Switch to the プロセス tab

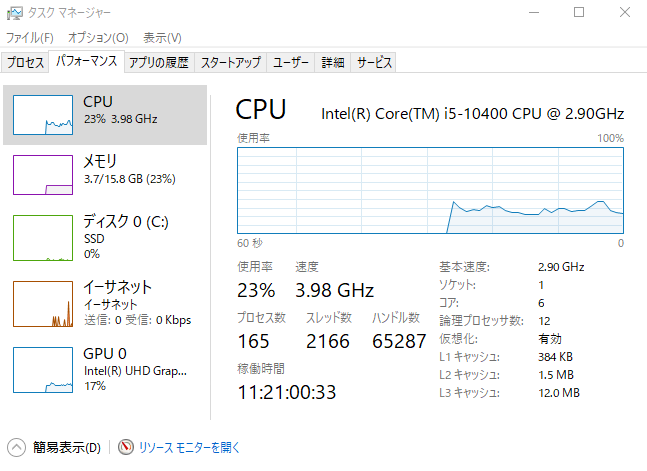tap(25, 62)
